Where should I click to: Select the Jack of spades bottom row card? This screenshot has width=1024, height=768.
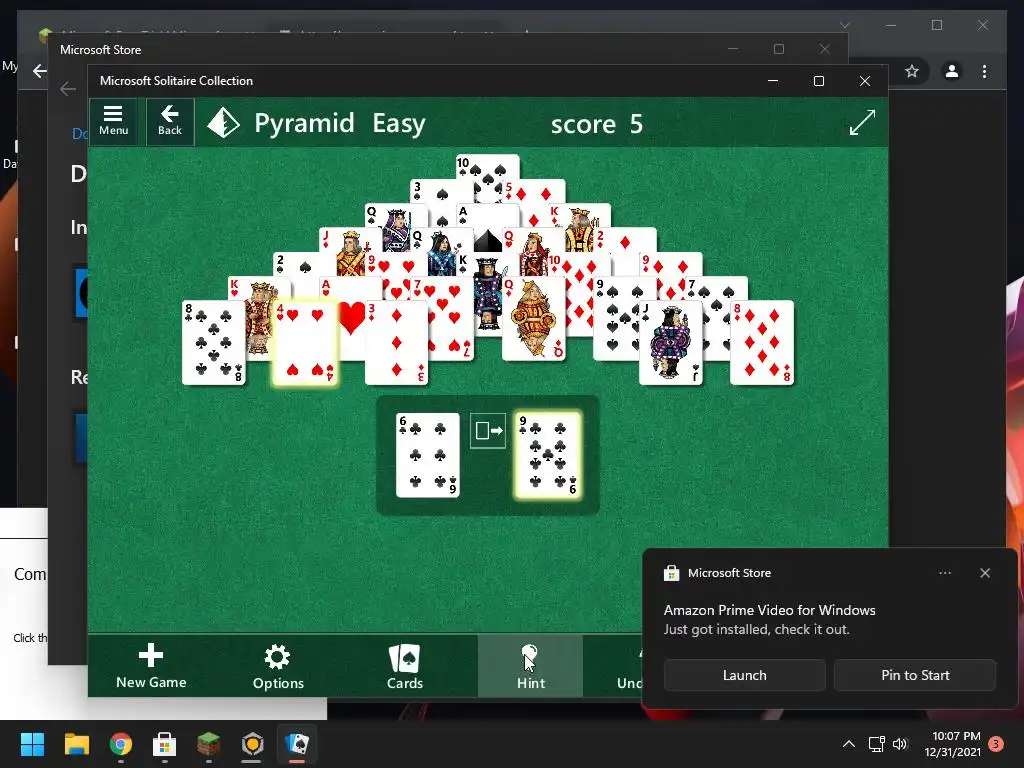(x=671, y=342)
